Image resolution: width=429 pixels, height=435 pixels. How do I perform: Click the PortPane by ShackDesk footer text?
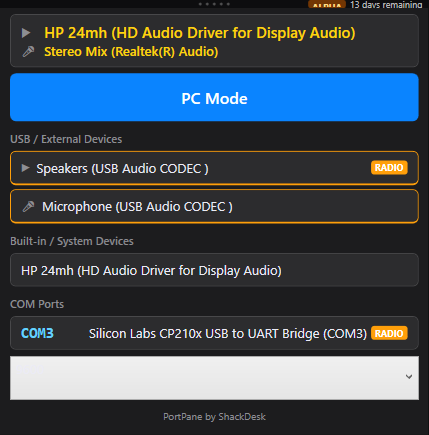tap(214, 417)
